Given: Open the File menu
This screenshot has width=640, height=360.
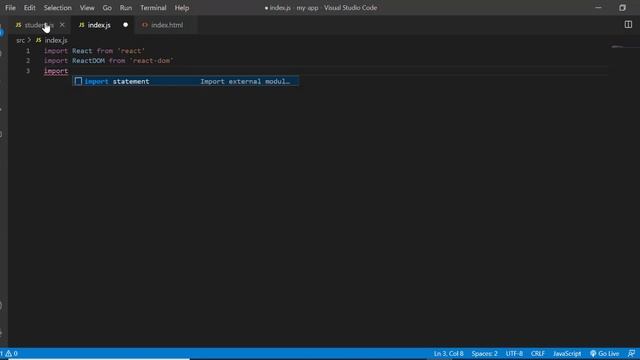Looking at the screenshot, I should [x=10, y=8].
